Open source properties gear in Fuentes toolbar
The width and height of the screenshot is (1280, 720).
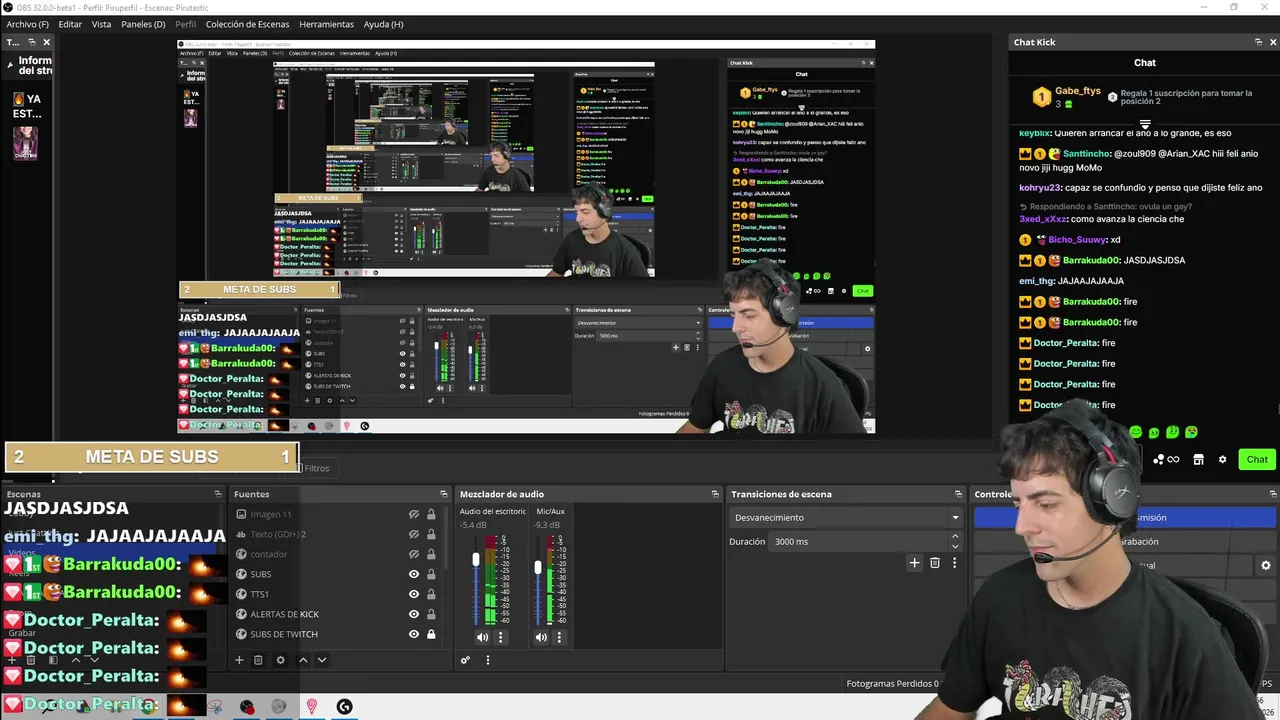[280, 660]
